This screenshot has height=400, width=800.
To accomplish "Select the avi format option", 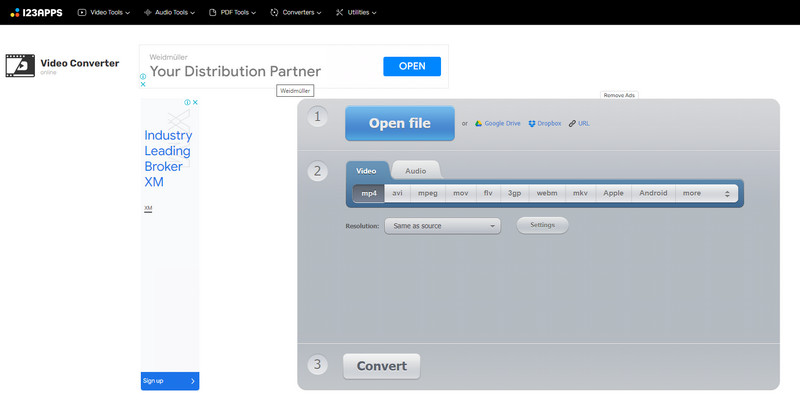I will pyautogui.click(x=397, y=193).
